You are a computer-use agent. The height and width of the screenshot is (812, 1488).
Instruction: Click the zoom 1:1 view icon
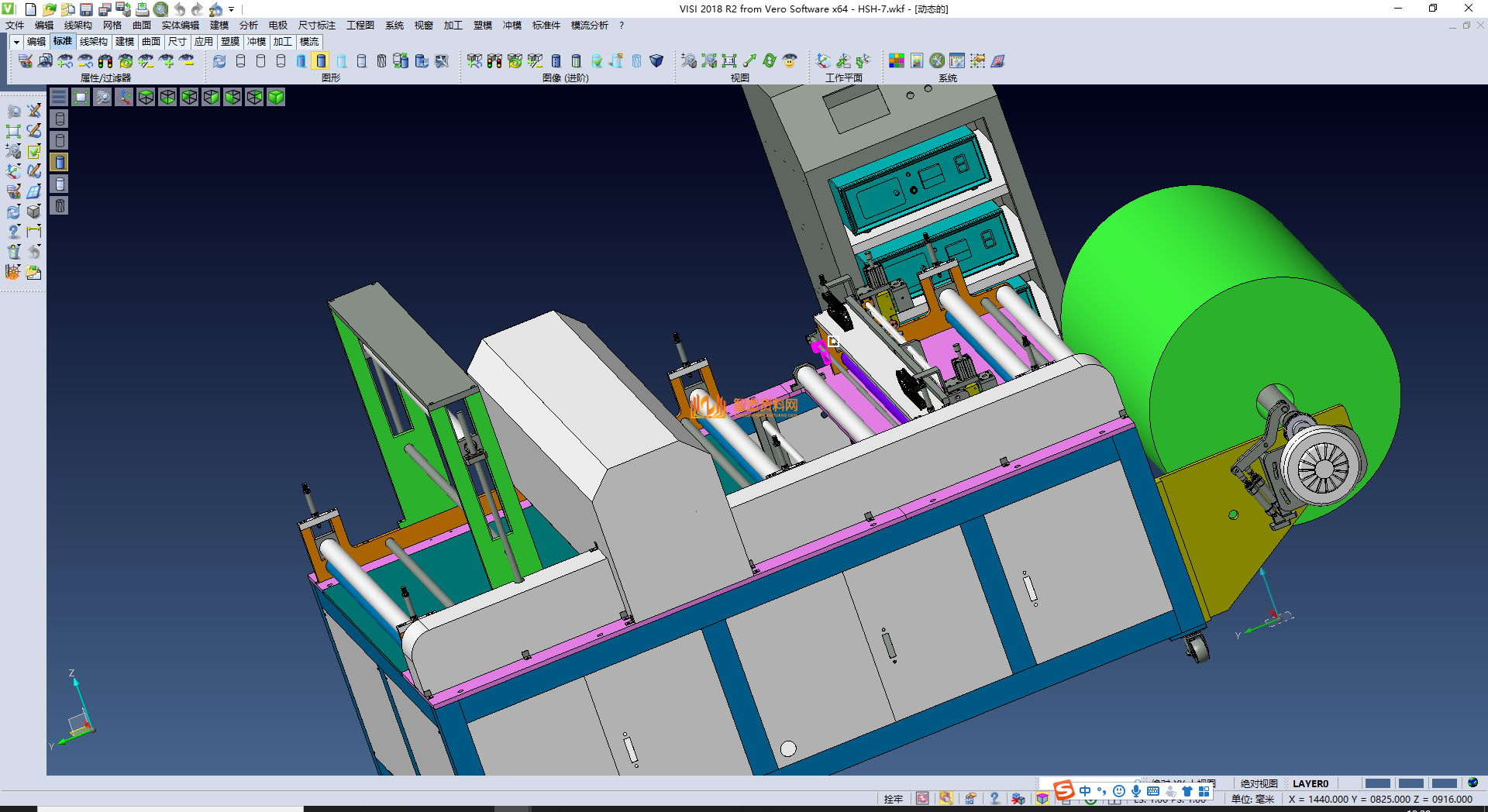pyautogui.click(x=729, y=60)
